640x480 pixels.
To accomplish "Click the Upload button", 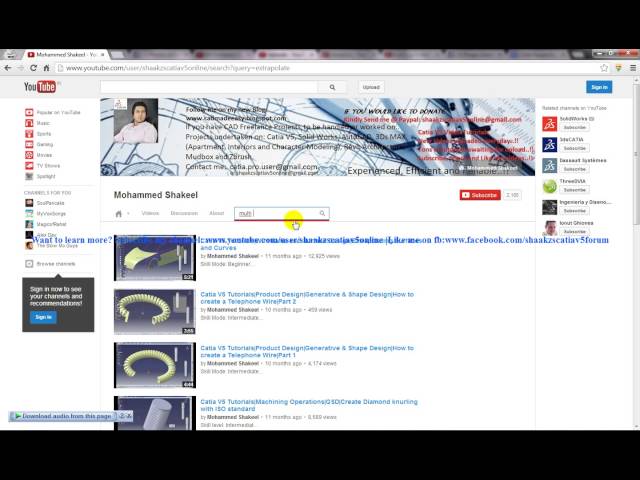I will tap(371, 87).
